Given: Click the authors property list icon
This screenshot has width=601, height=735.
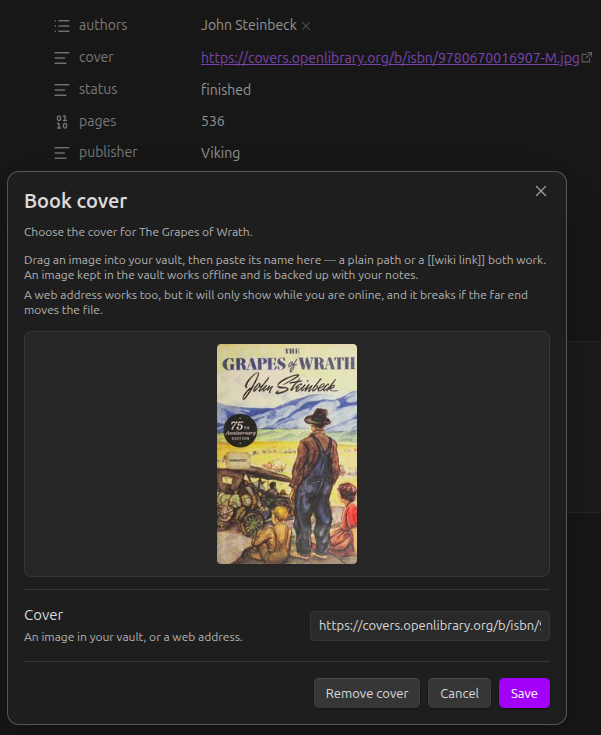Looking at the screenshot, I should tap(62, 25).
